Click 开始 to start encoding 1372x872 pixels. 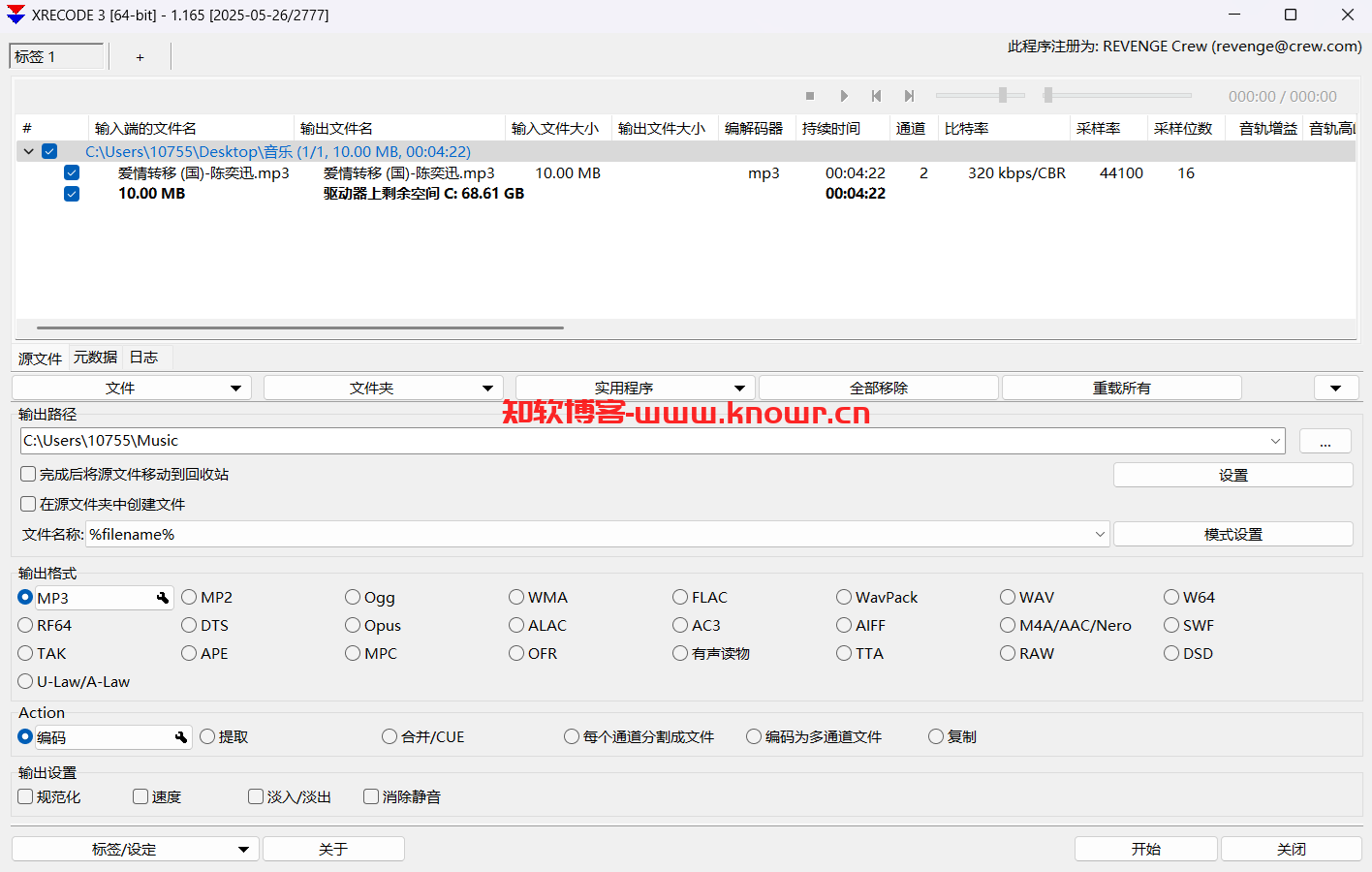point(1146,849)
